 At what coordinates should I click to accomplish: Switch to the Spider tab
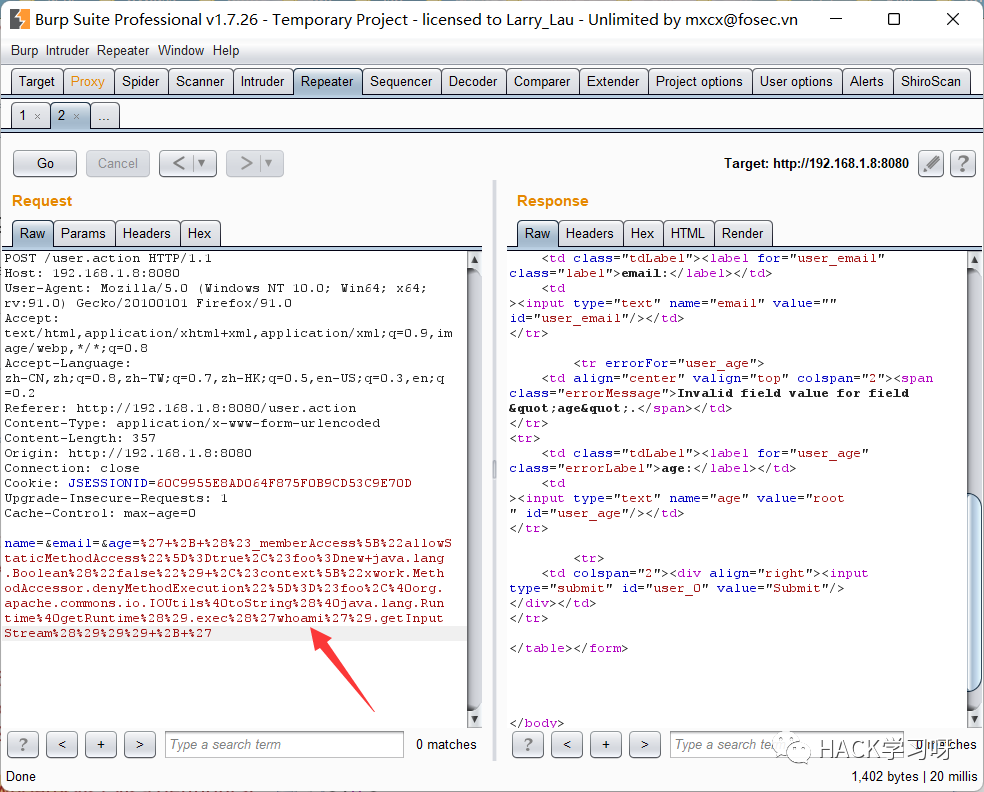pos(141,82)
